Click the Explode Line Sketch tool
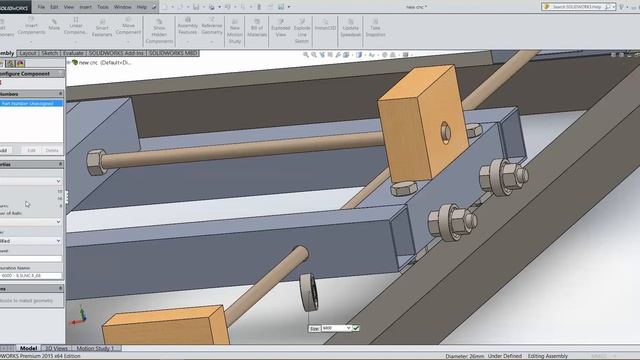 tap(302, 31)
